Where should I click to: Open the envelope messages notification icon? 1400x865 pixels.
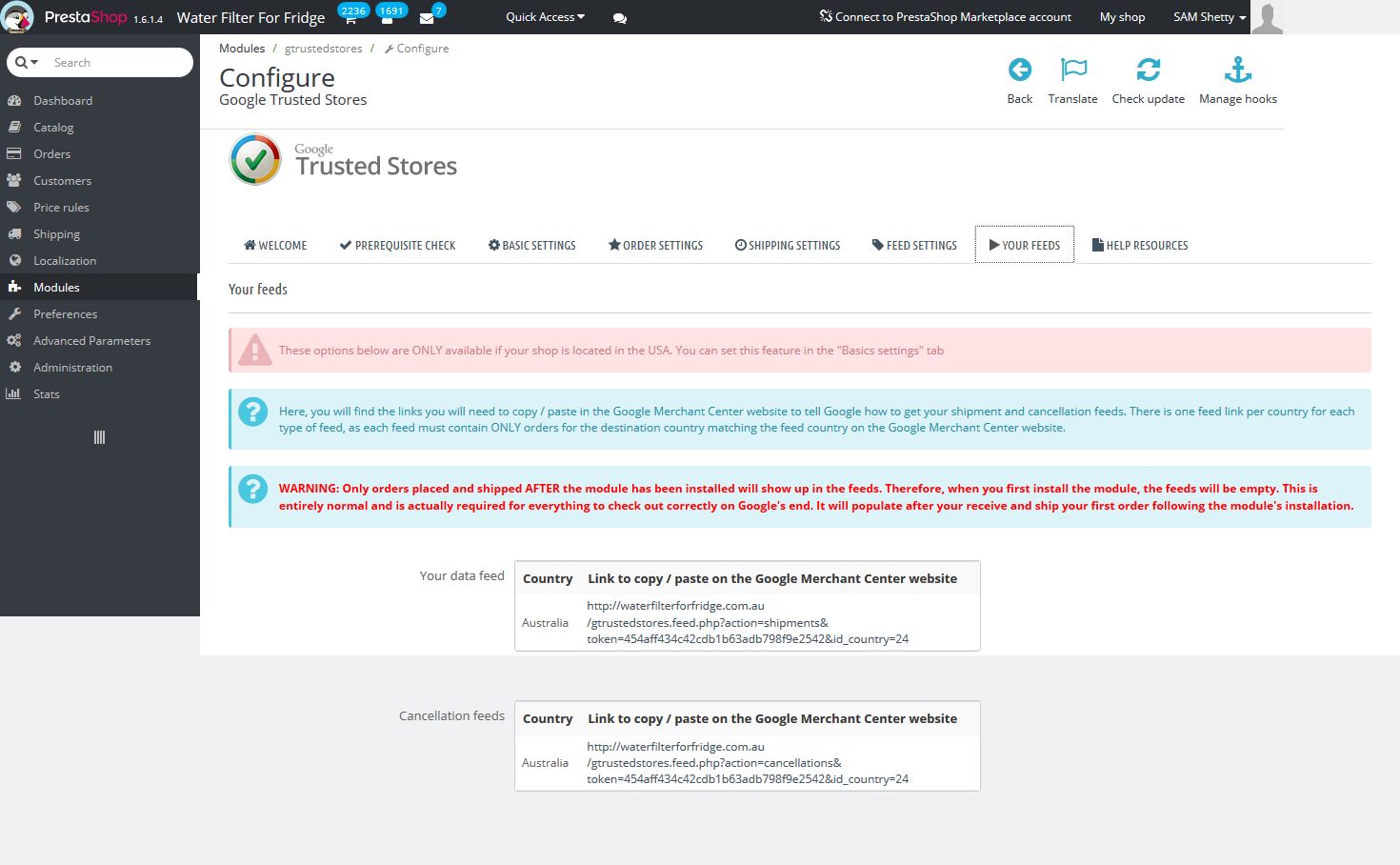pos(427,18)
